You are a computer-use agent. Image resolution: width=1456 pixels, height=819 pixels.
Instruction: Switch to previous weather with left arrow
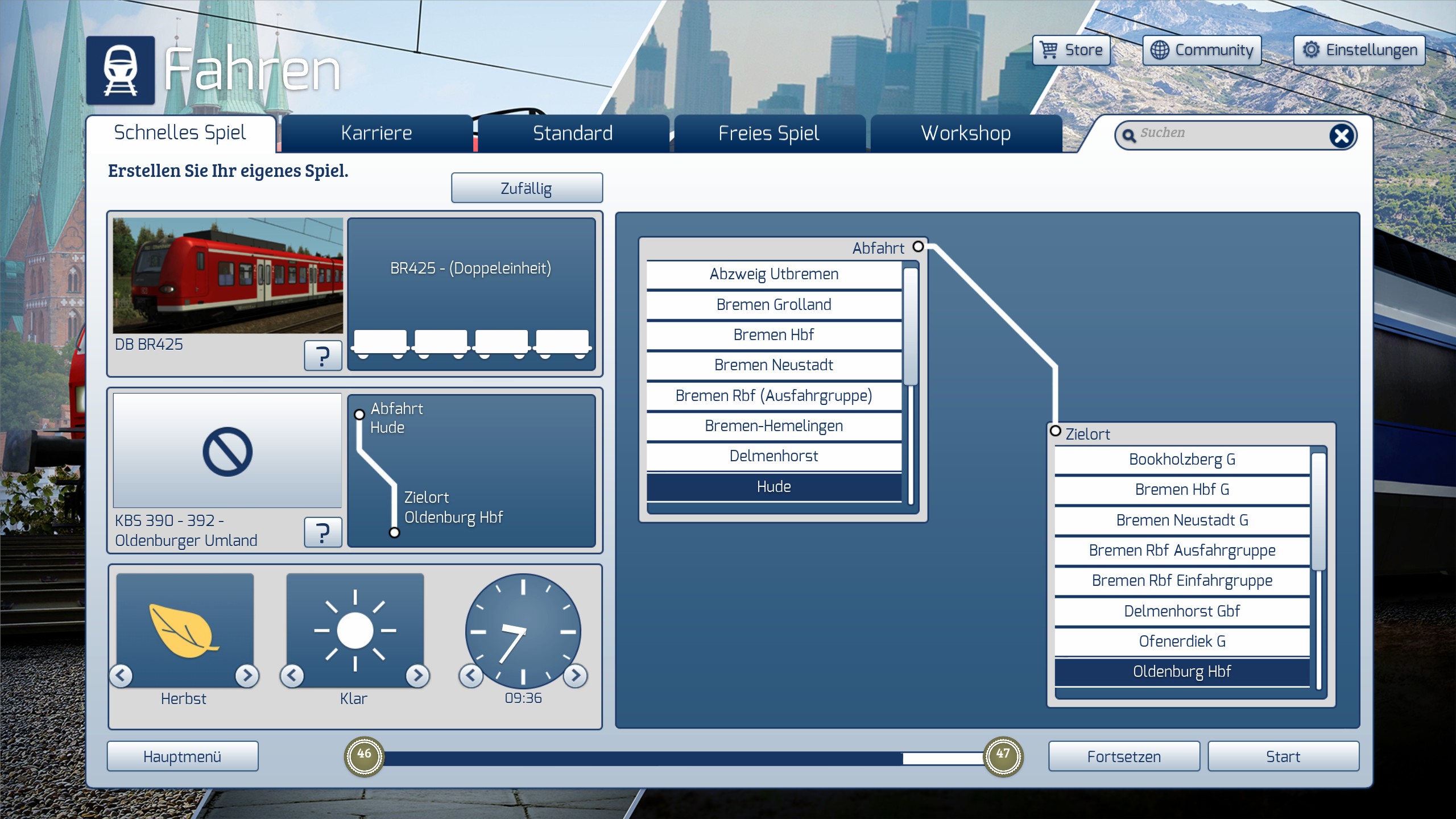pyautogui.click(x=292, y=676)
